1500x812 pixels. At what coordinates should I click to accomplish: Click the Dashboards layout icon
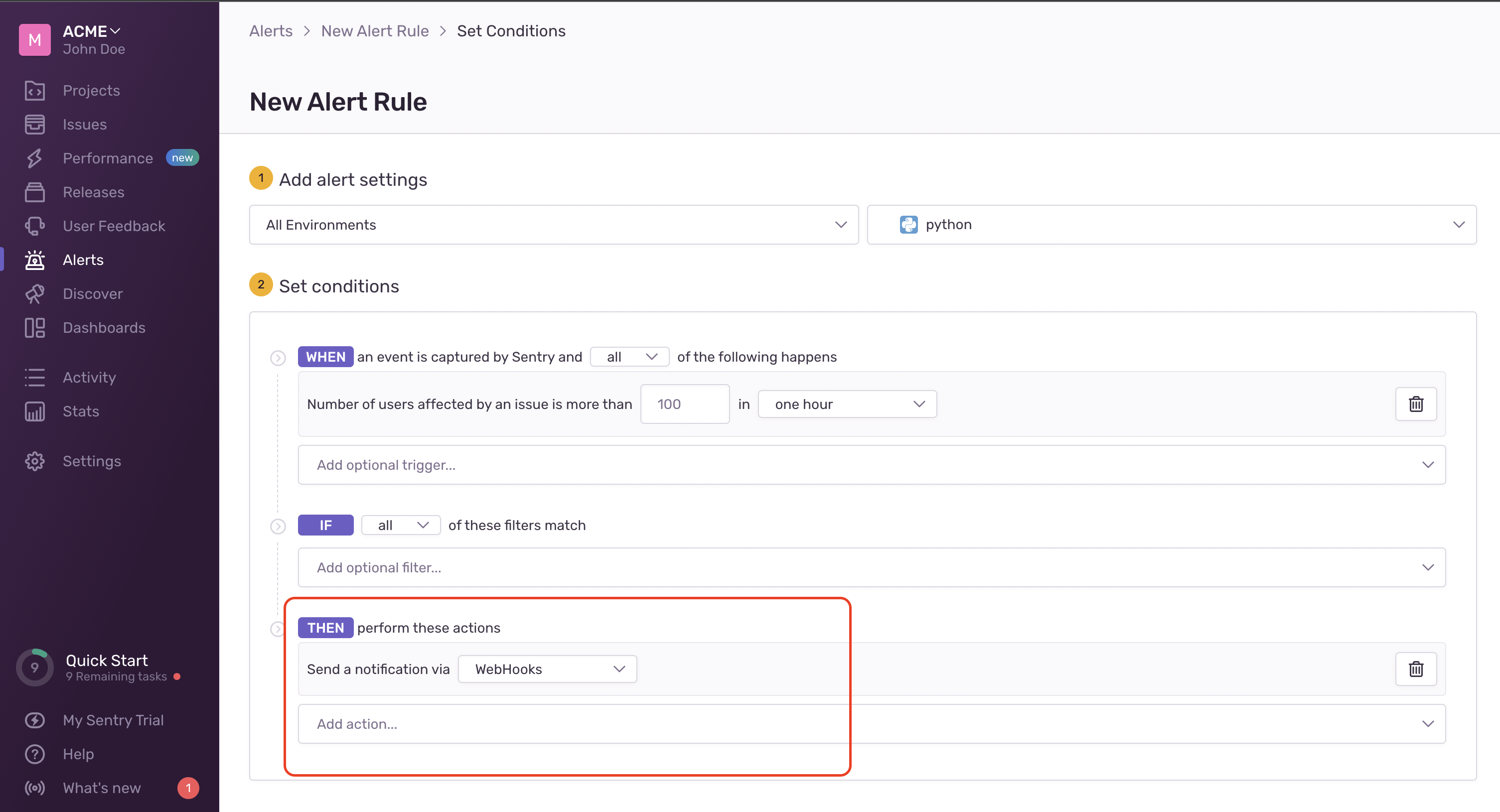(x=34, y=327)
